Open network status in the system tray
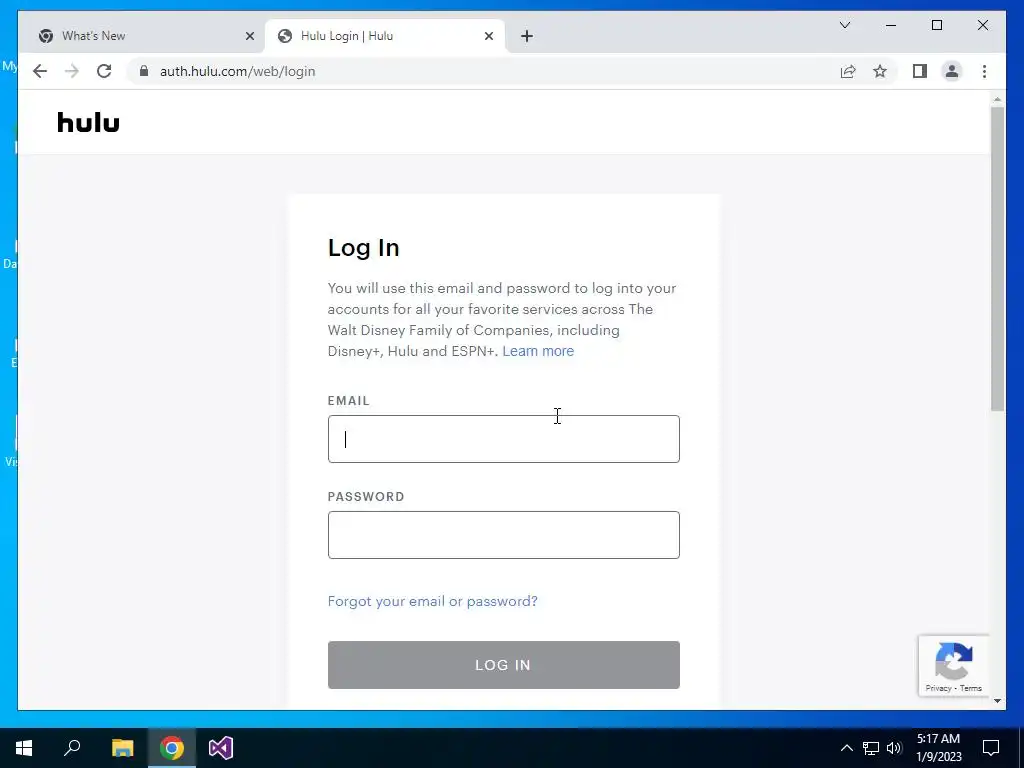This screenshot has height=768, width=1024. [x=871, y=748]
